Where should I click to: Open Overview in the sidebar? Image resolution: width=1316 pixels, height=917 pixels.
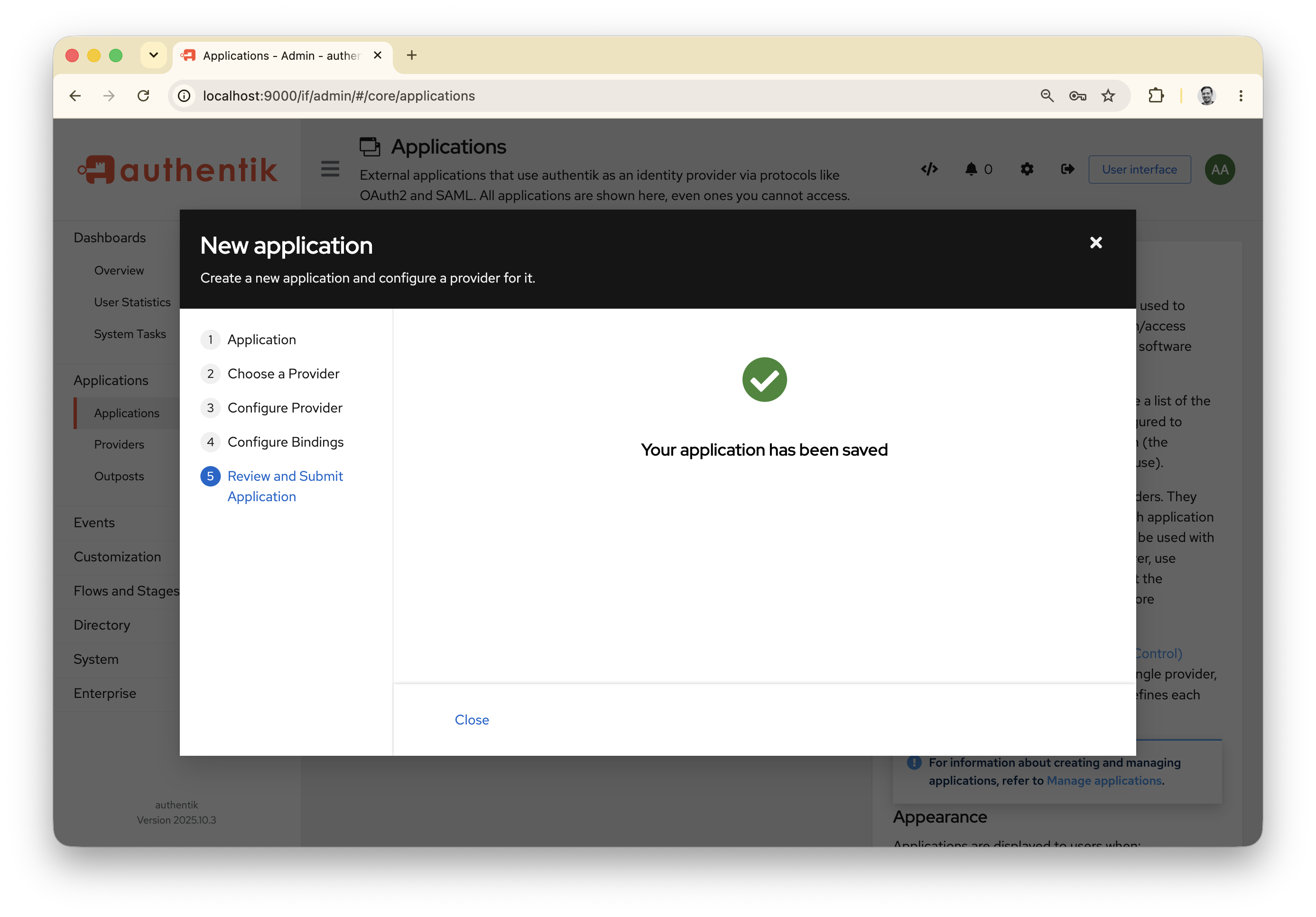point(119,270)
